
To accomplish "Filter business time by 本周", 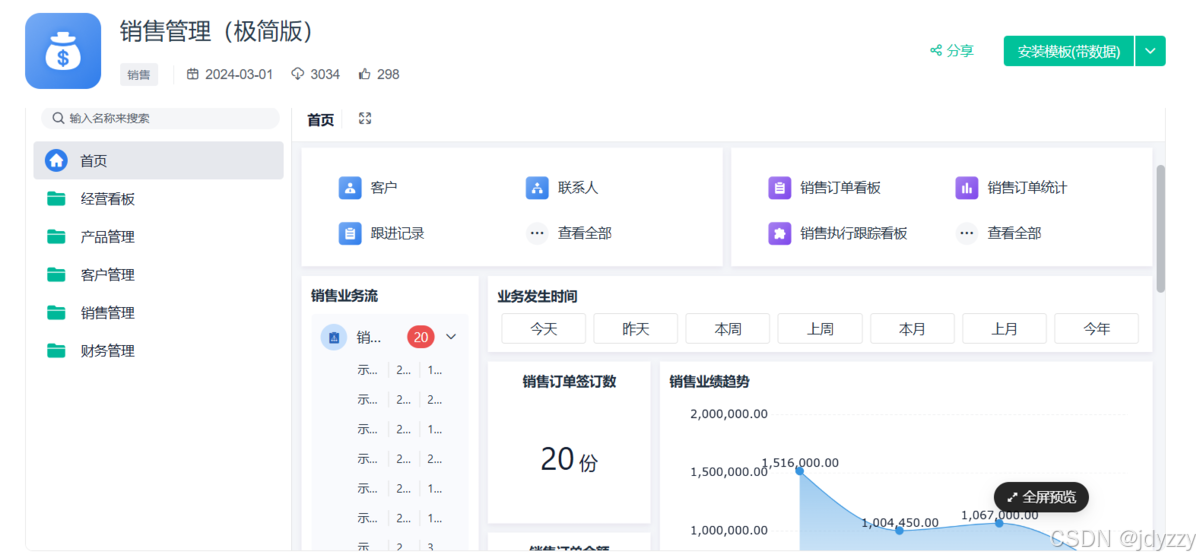I will (x=728, y=329).
